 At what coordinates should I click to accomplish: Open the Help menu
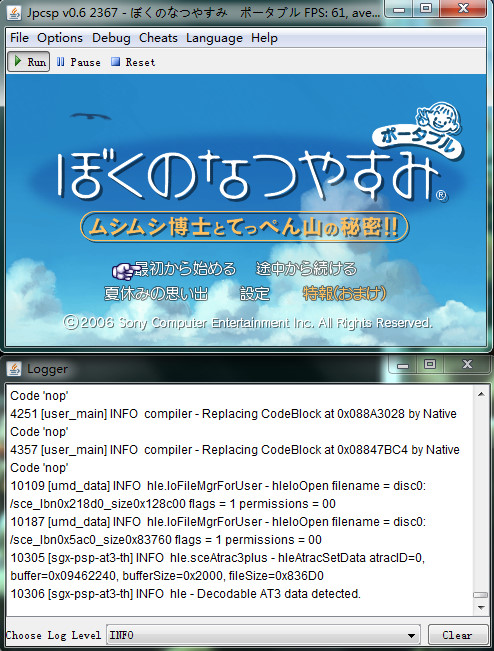264,38
